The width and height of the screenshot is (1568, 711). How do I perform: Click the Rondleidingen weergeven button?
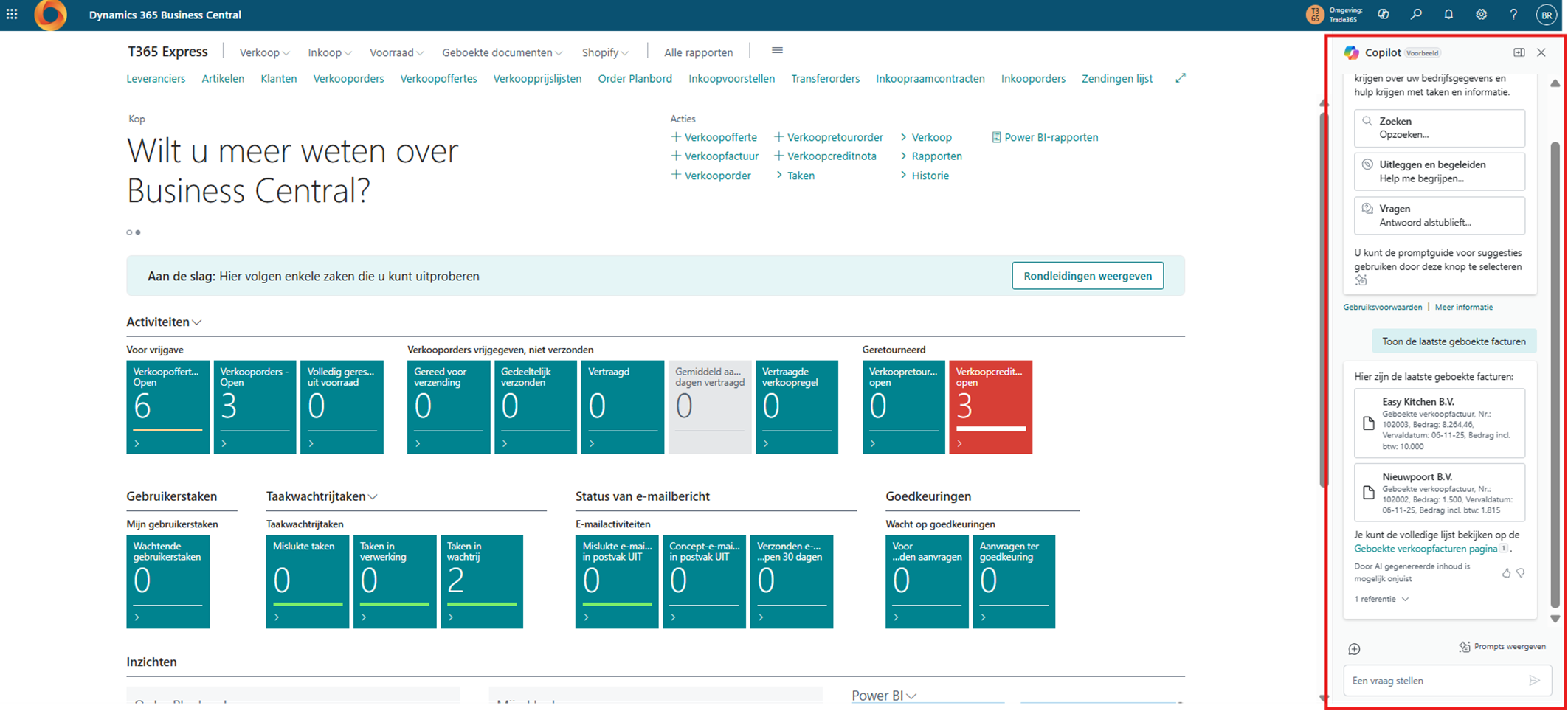pyautogui.click(x=1087, y=276)
